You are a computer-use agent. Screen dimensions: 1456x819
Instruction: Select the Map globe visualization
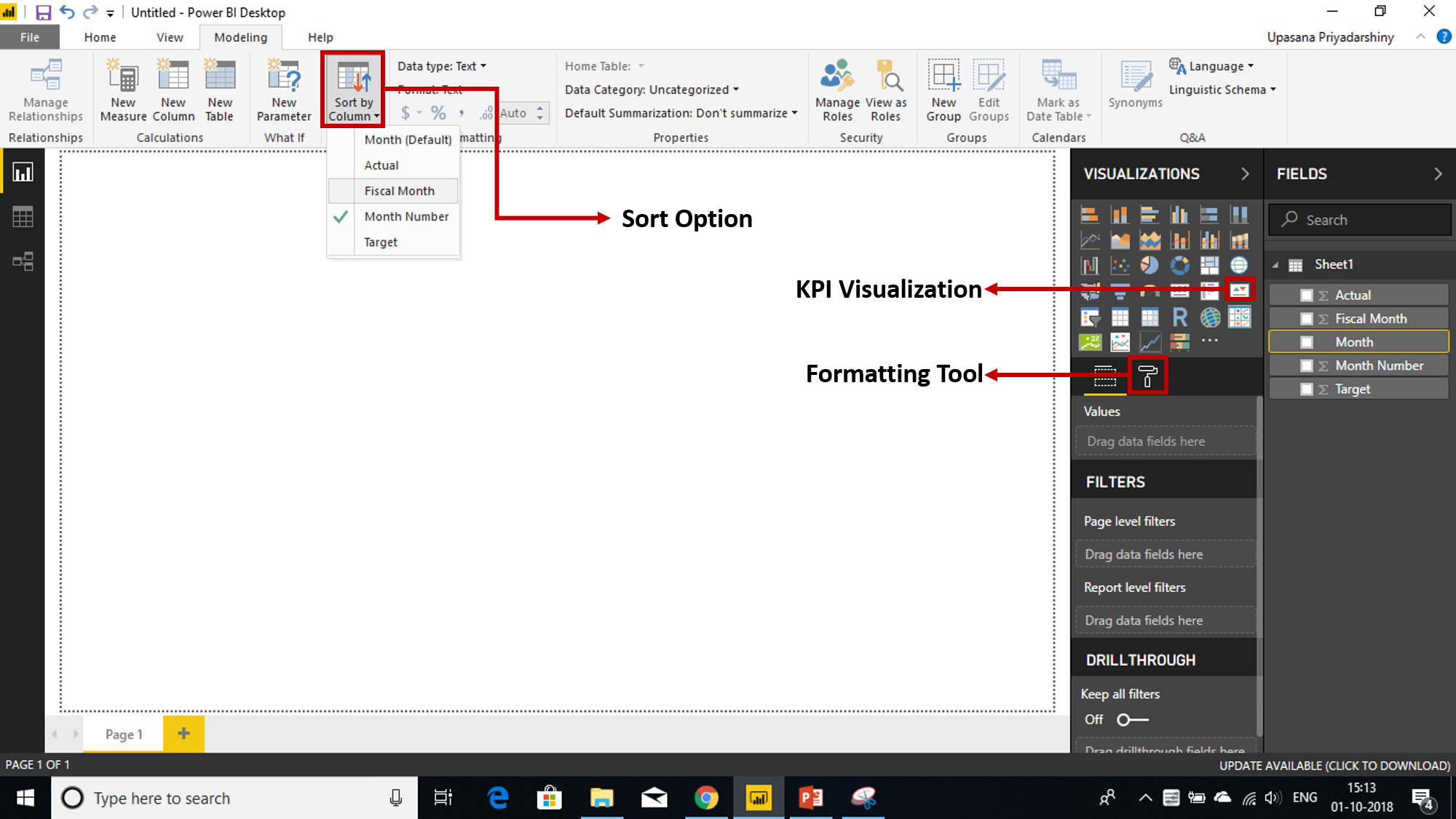tap(1239, 266)
